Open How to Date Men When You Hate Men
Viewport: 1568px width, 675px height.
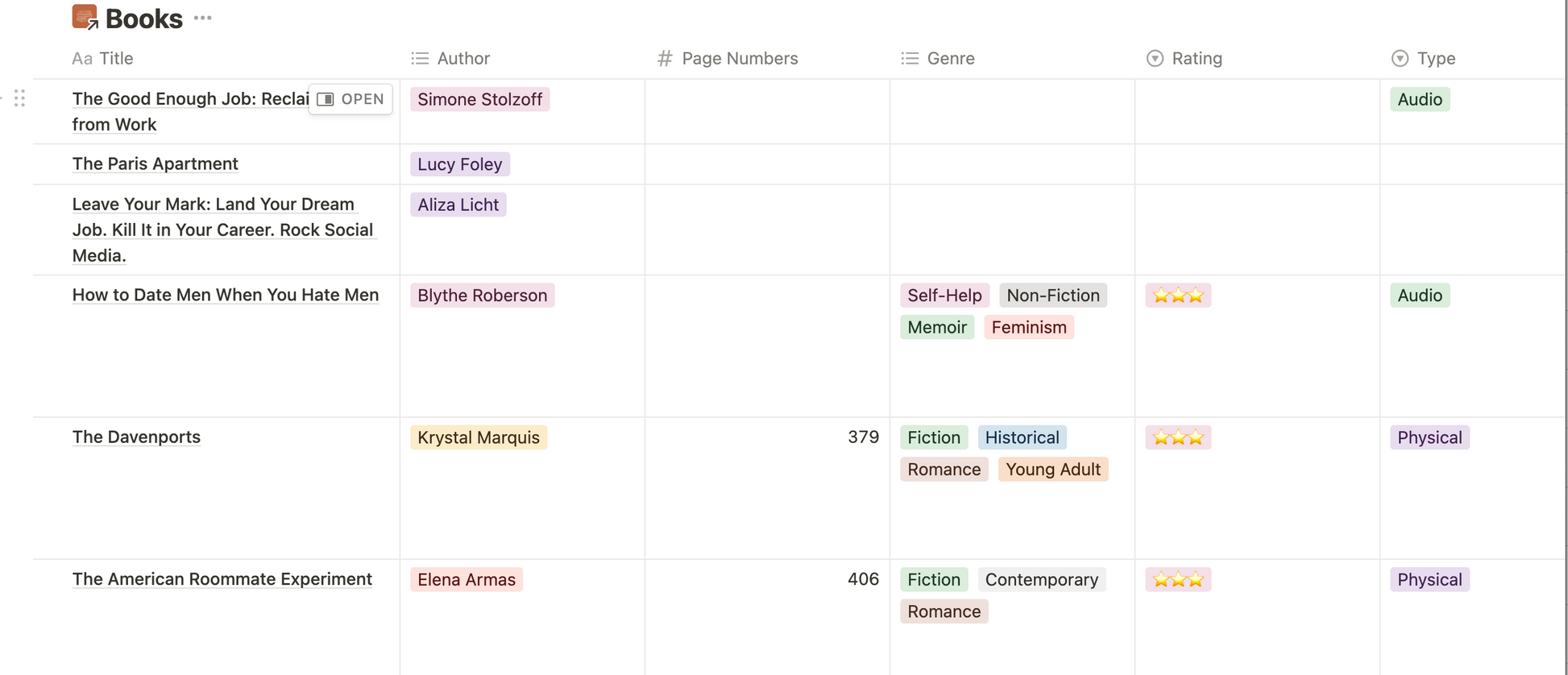(225, 295)
